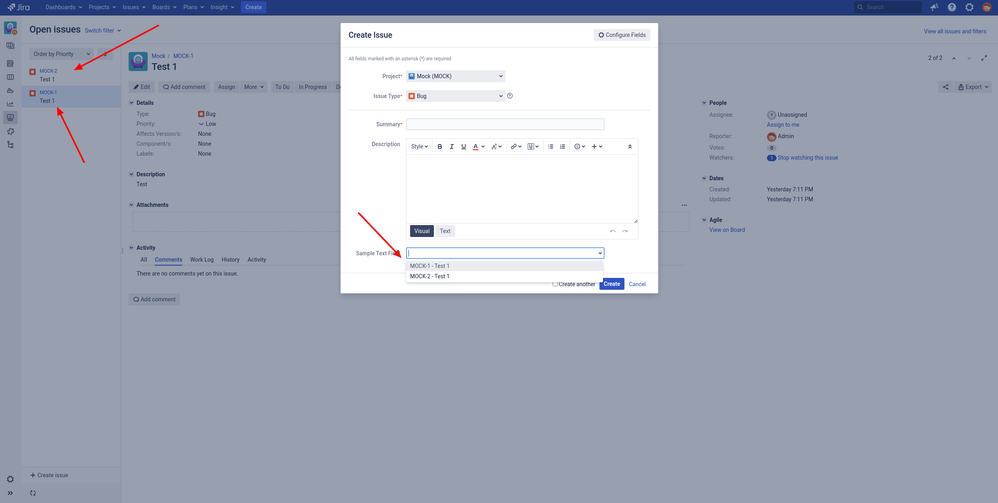Open Order by Priority dropdown
This screenshot has width=998, height=503.
(62, 54)
